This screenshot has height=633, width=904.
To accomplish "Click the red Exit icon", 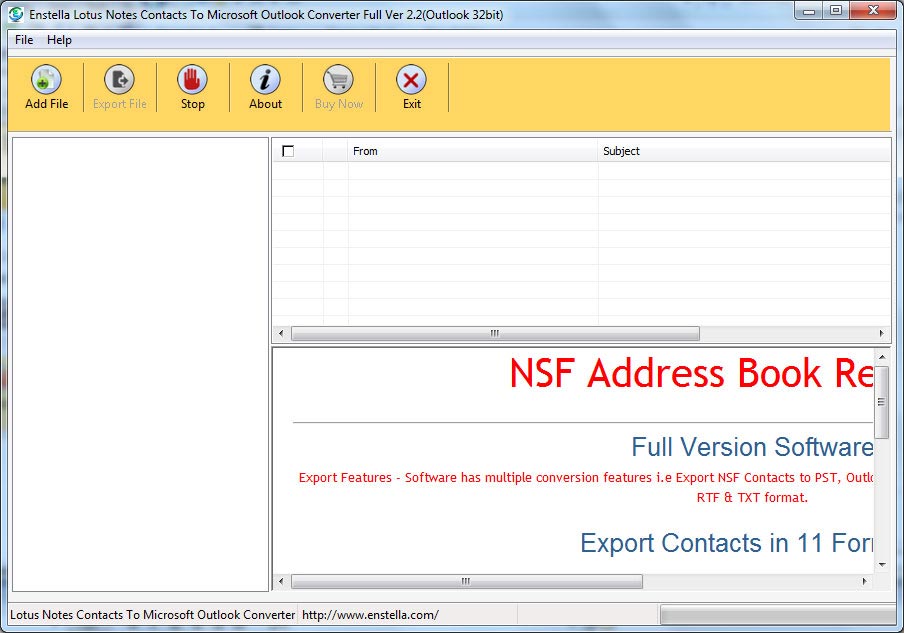I will pyautogui.click(x=411, y=81).
